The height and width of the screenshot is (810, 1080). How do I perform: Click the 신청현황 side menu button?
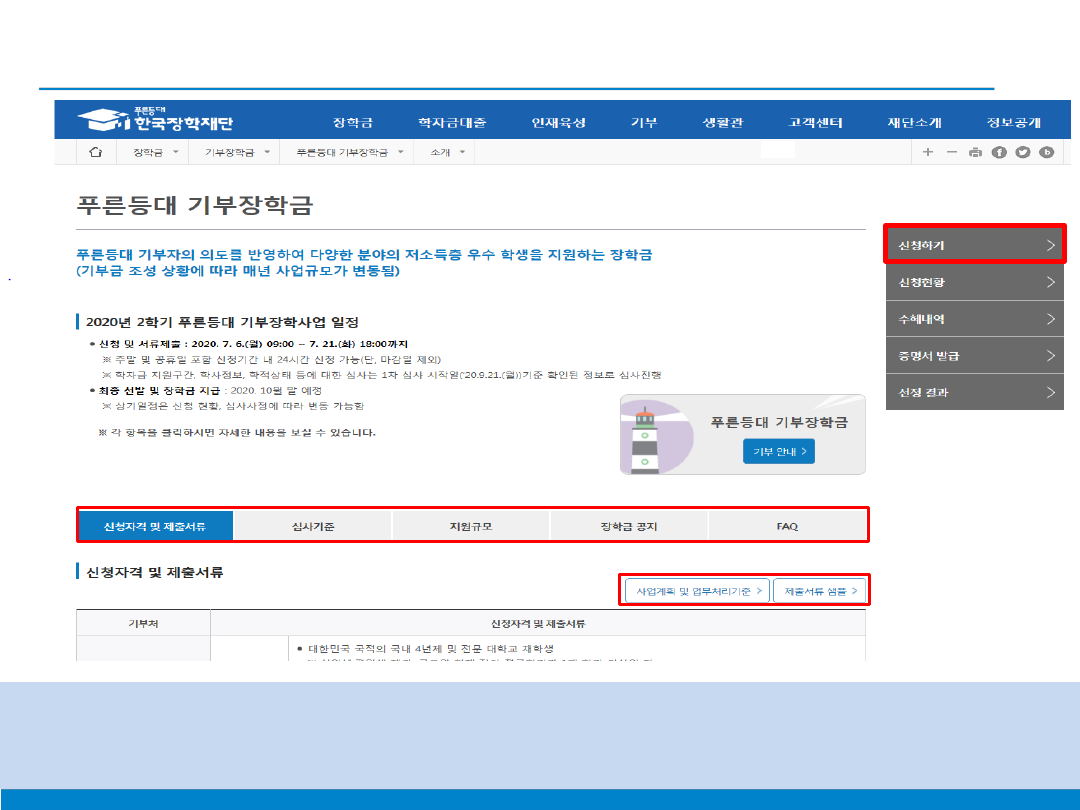pyautogui.click(x=975, y=282)
